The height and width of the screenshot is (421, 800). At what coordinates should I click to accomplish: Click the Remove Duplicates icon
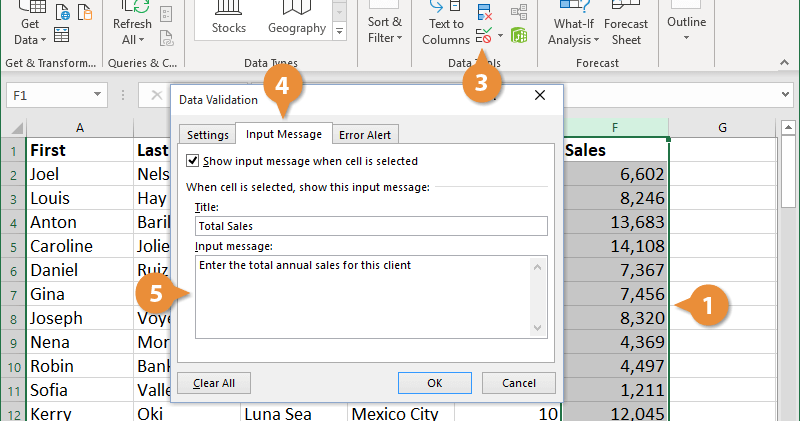tap(485, 13)
